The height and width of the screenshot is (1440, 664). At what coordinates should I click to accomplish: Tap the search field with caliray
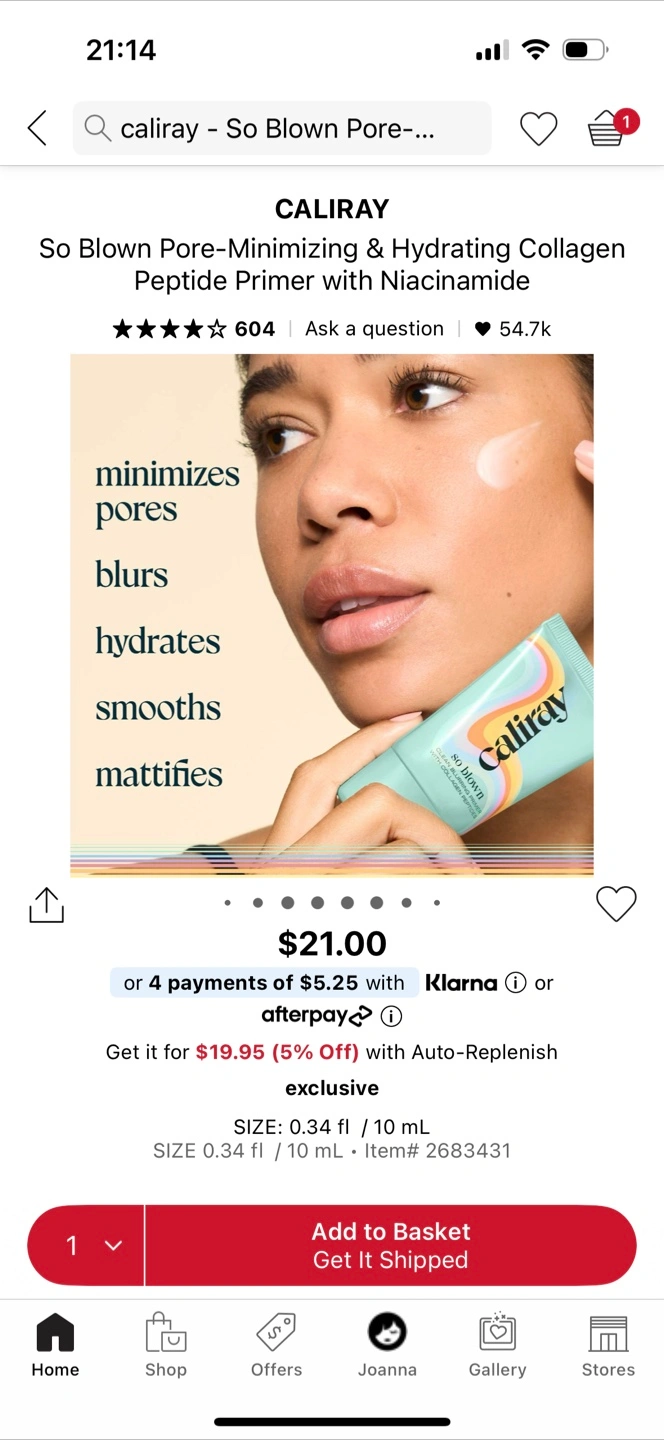pos(282,128)
